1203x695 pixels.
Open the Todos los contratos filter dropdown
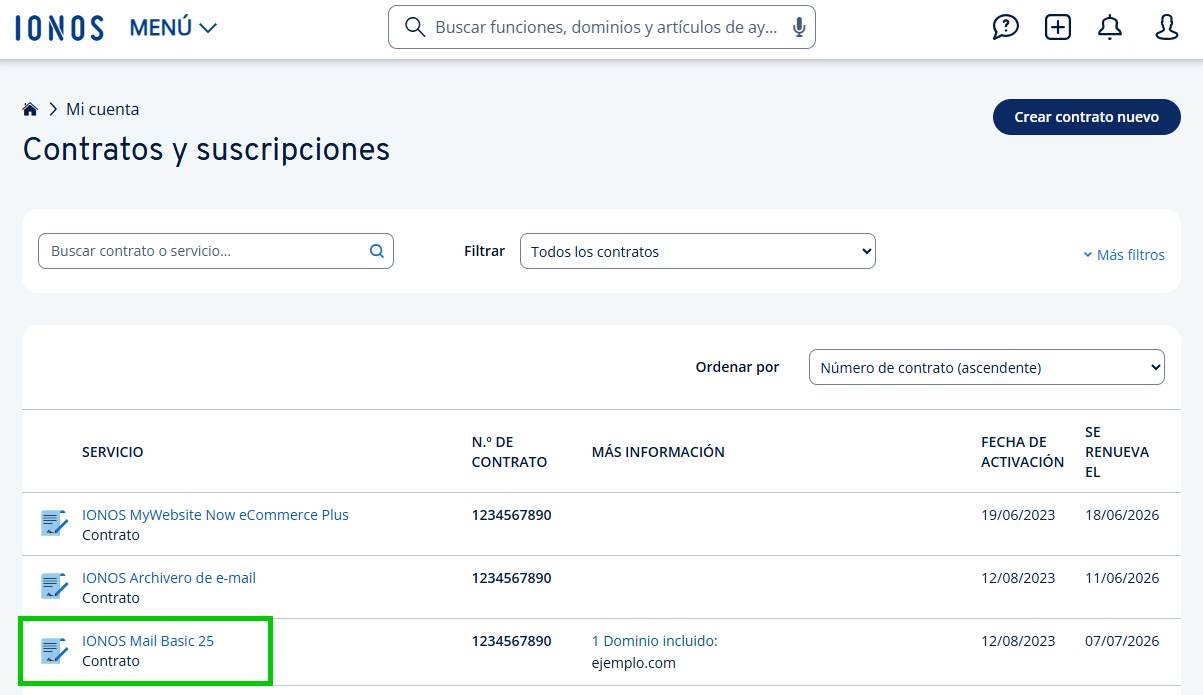[x=698, y=251]
